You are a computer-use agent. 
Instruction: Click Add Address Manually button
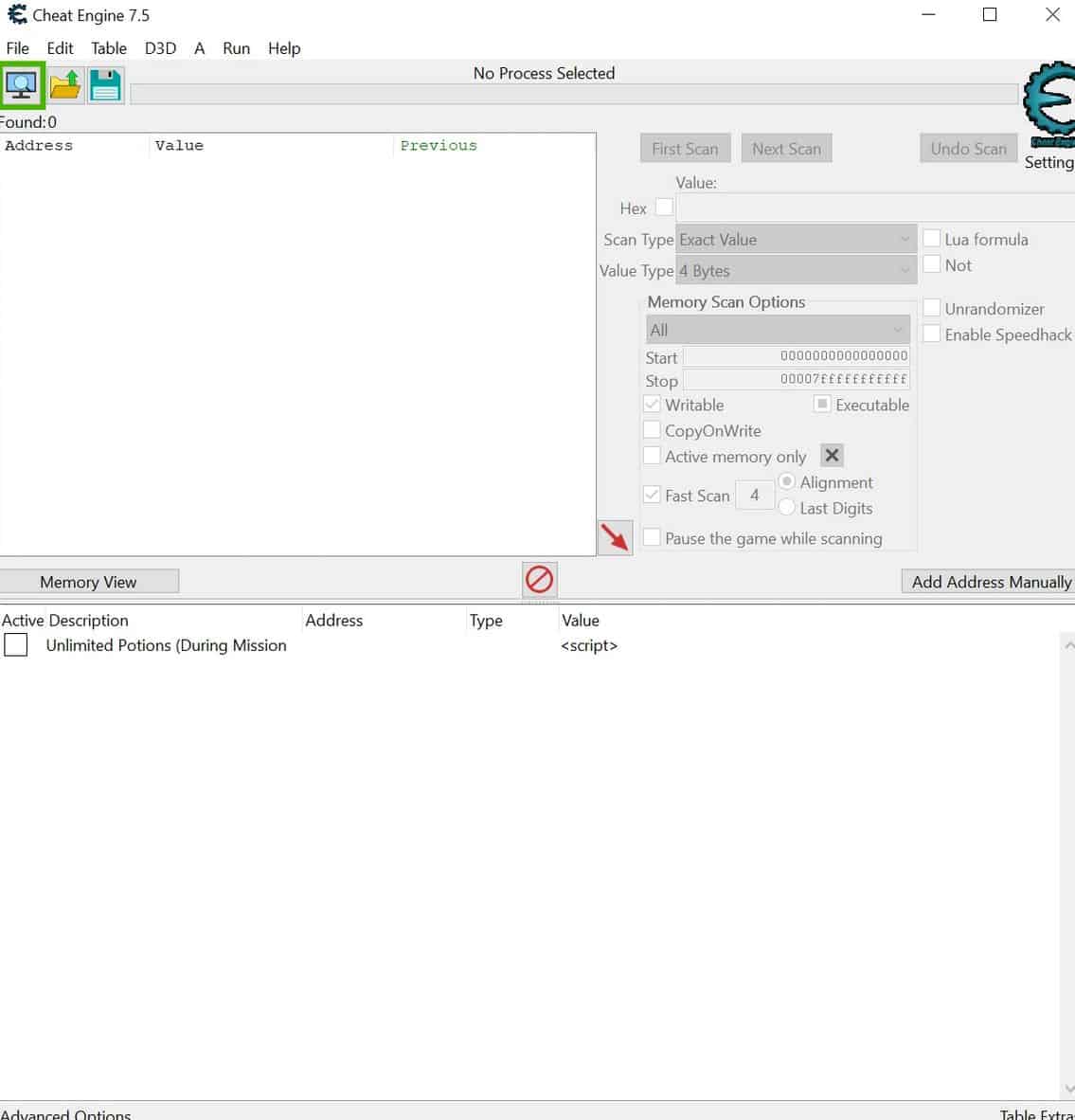[990, 582]
